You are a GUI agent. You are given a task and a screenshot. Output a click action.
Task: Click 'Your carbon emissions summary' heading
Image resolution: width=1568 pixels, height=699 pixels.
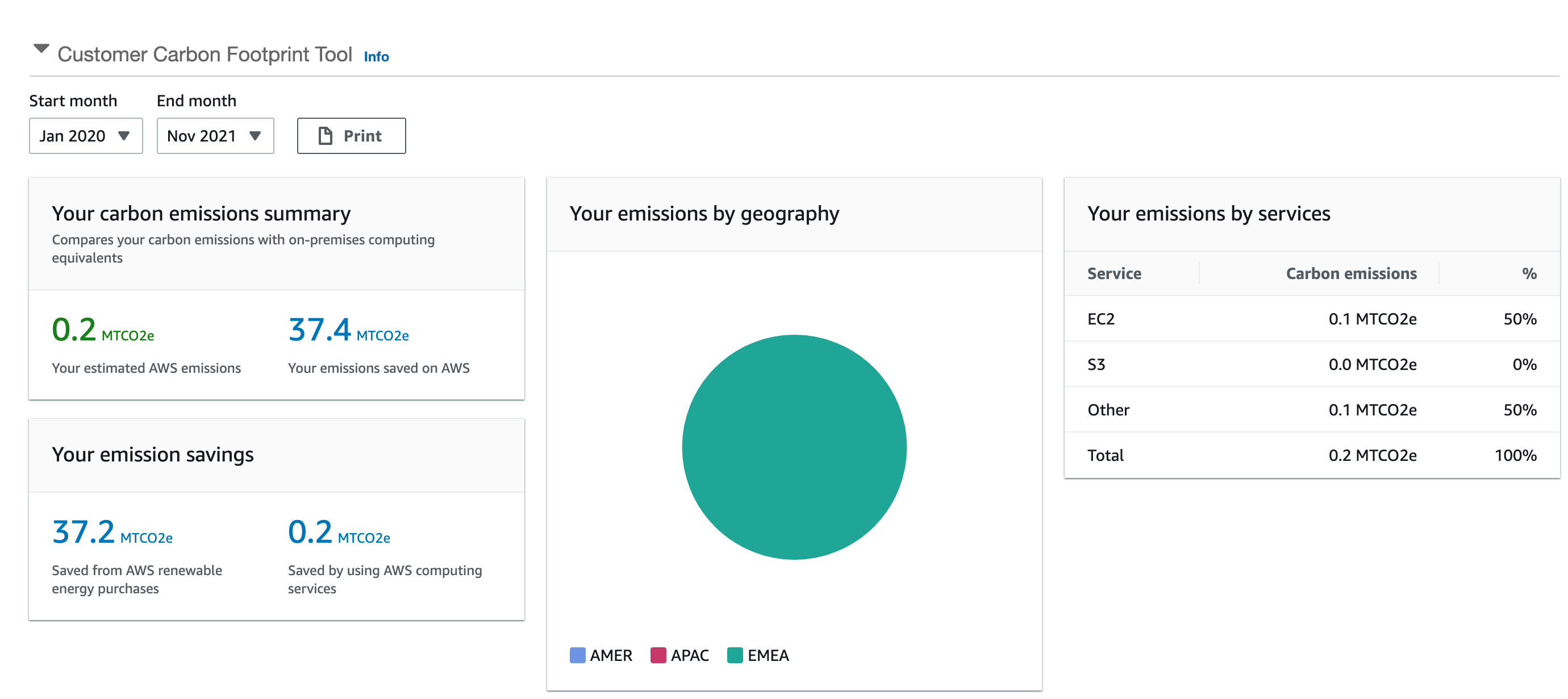click(201, 214)
